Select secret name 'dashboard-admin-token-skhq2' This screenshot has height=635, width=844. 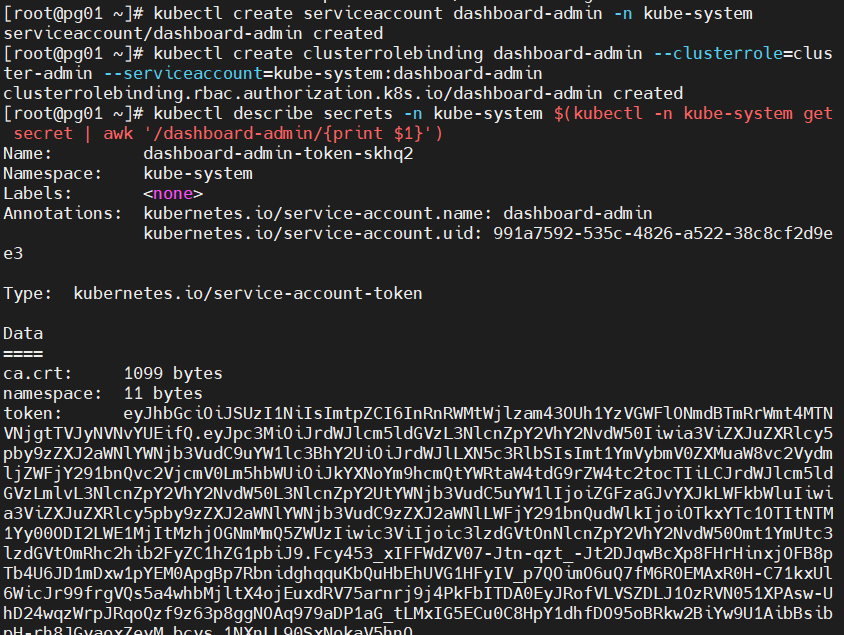click(278, 154)
